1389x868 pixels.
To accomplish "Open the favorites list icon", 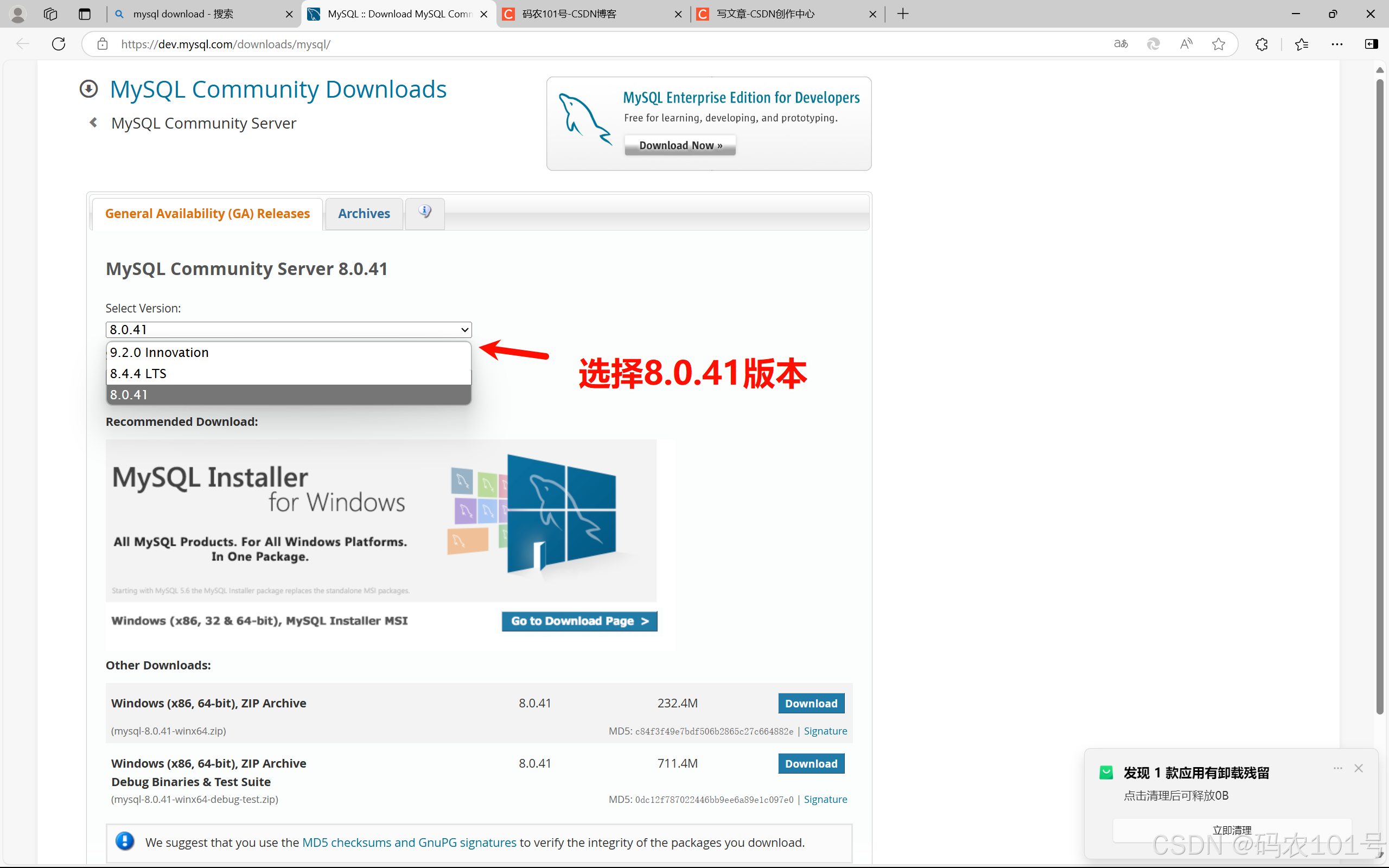I will pos(1301,44).
